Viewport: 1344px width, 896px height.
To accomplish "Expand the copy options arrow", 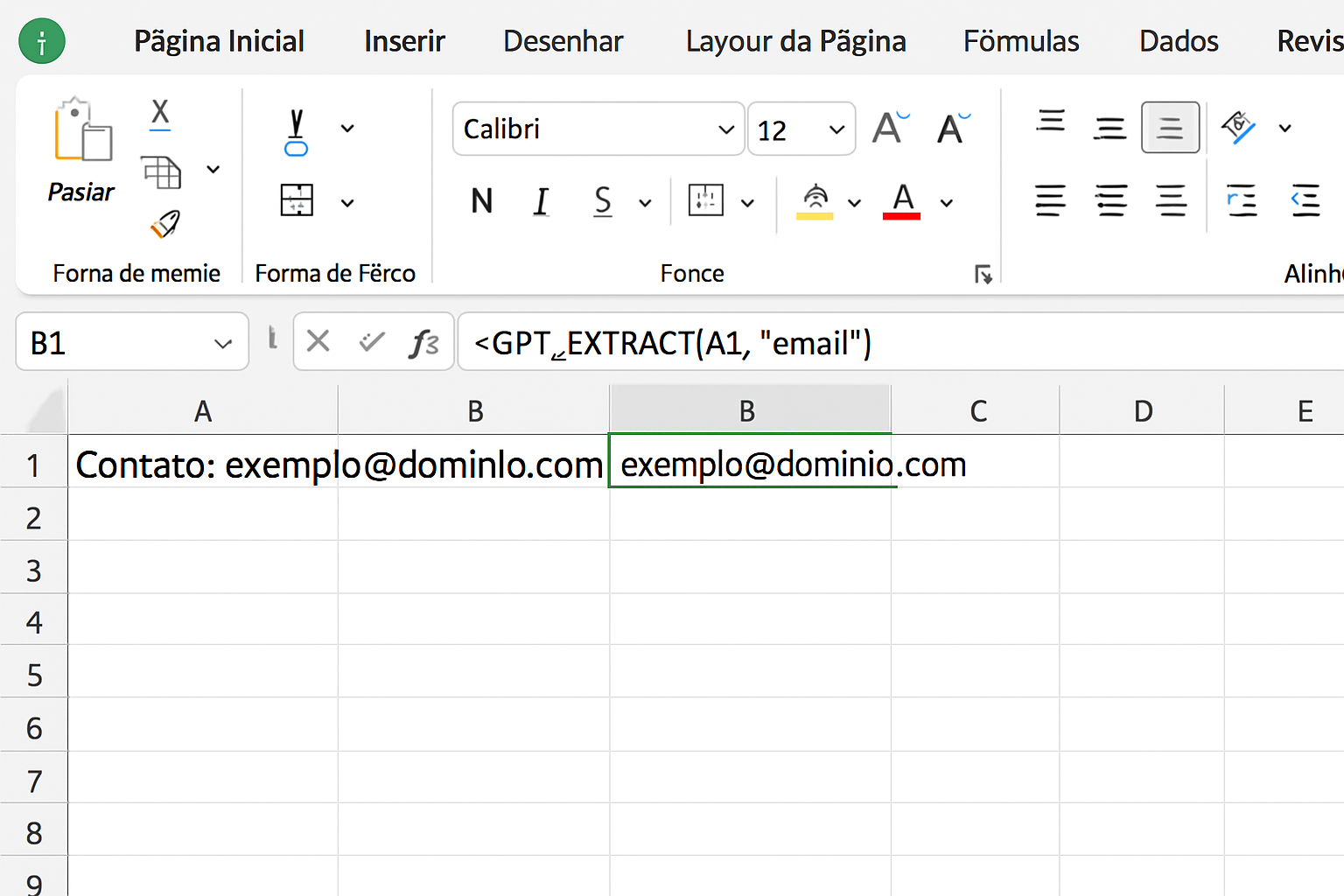I will (213, 169).
